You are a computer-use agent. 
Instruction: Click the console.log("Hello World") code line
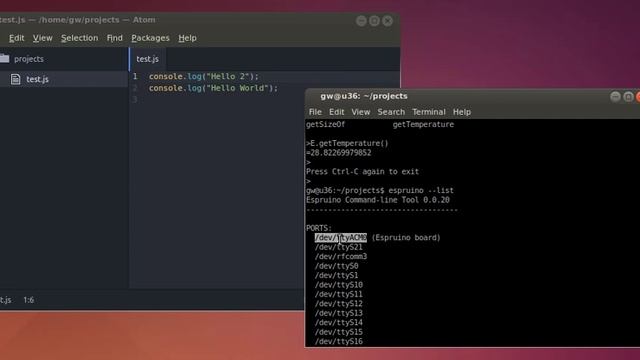pos(213,88)
